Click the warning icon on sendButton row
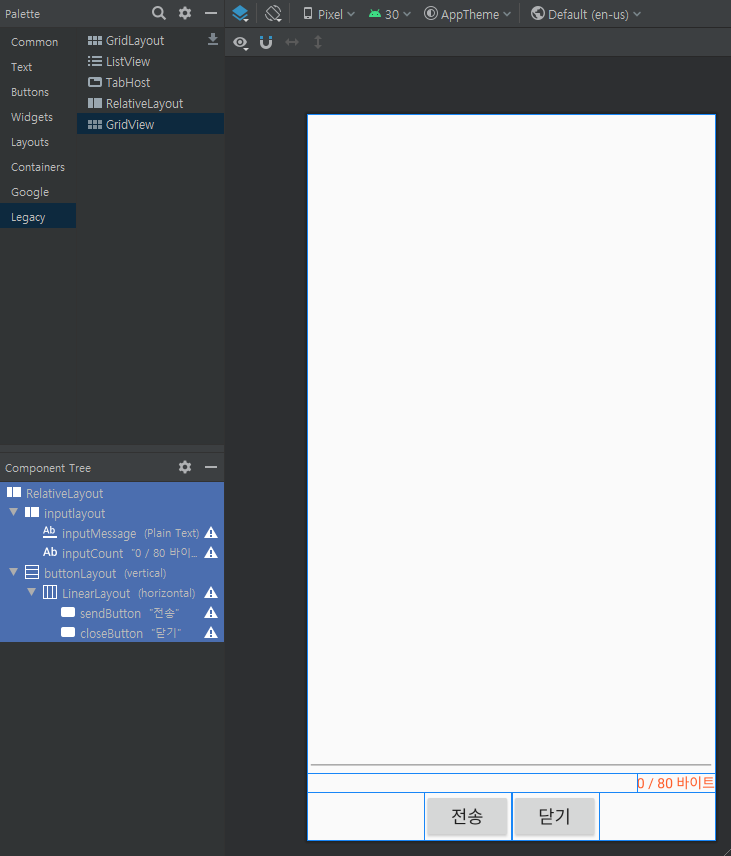The width and height of the screenshot is (731, 856). [x=211, y=613]
